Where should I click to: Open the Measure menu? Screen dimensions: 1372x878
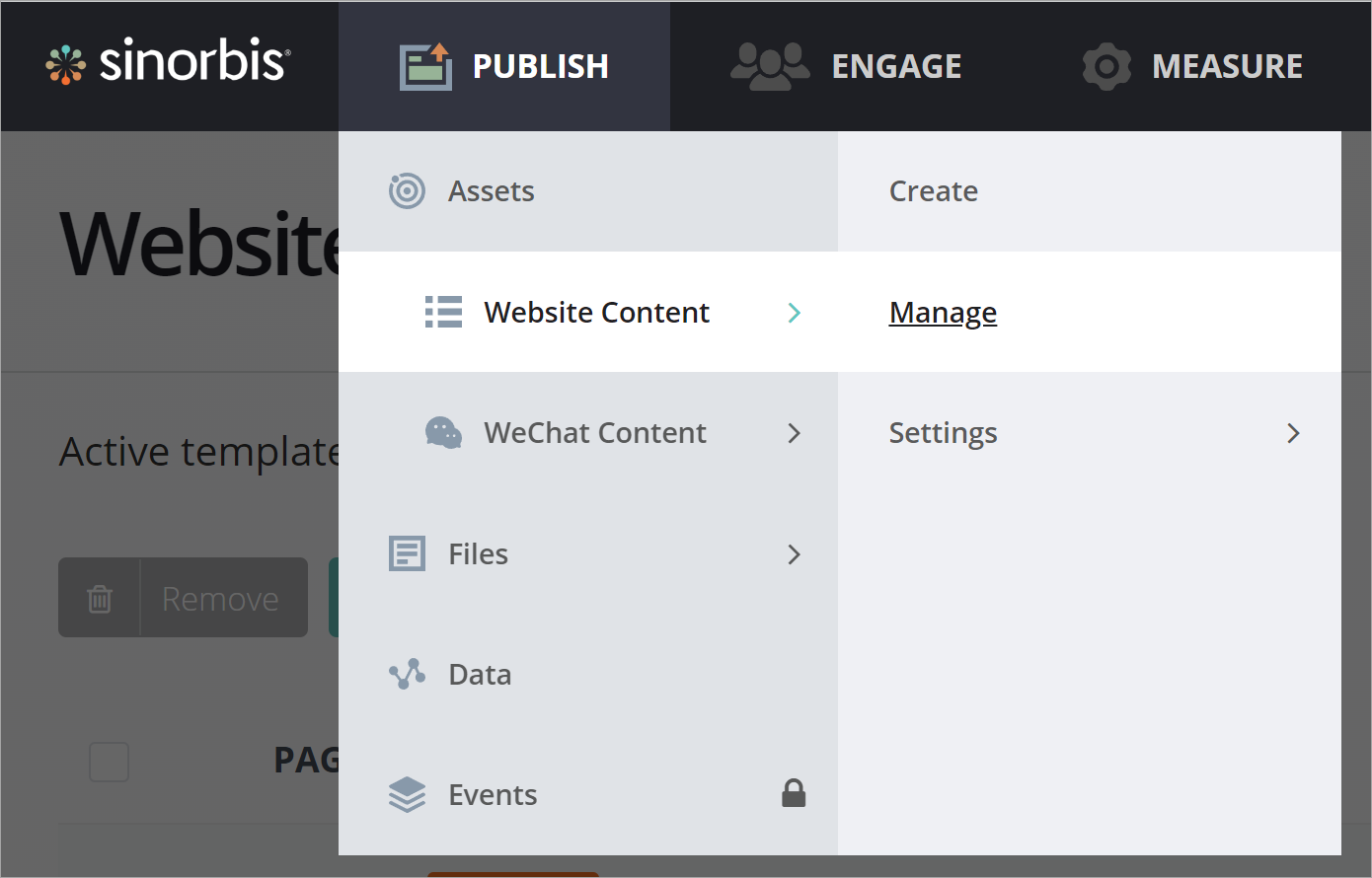pyautogui.click(x=1227, y=66)
